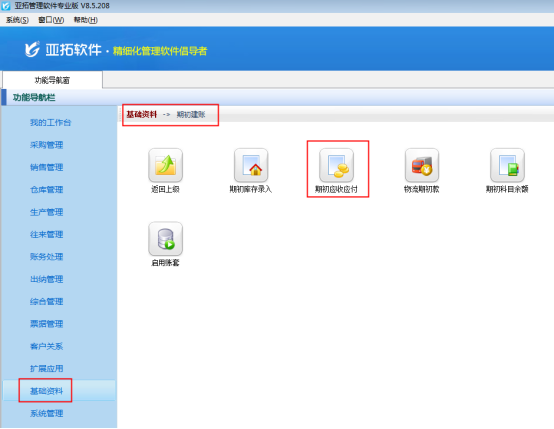Click the 启用账套 database icon
The height and width of the screenshot is (429, 554).
click(165, 239)
